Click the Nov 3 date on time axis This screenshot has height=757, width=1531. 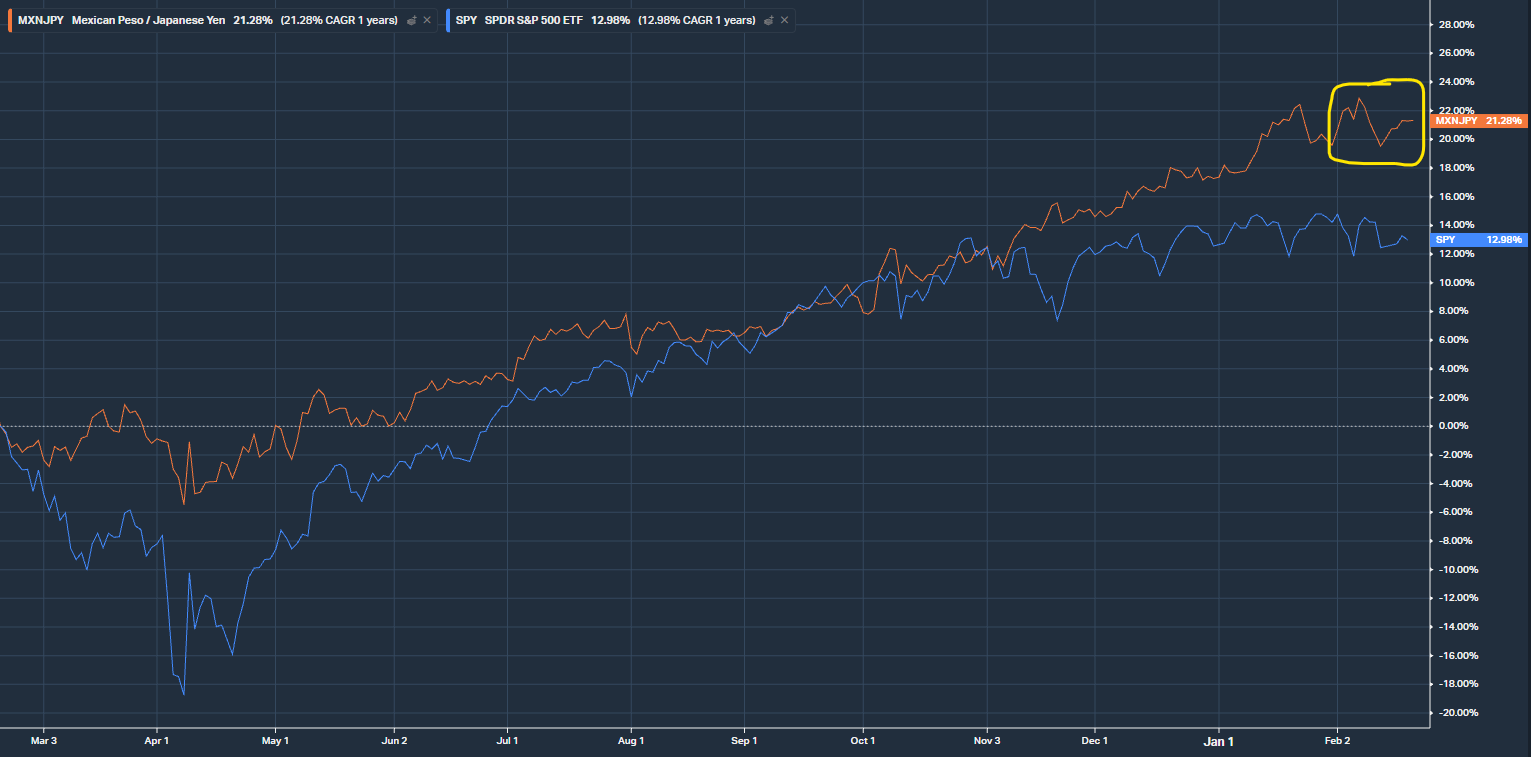(987, 741)
